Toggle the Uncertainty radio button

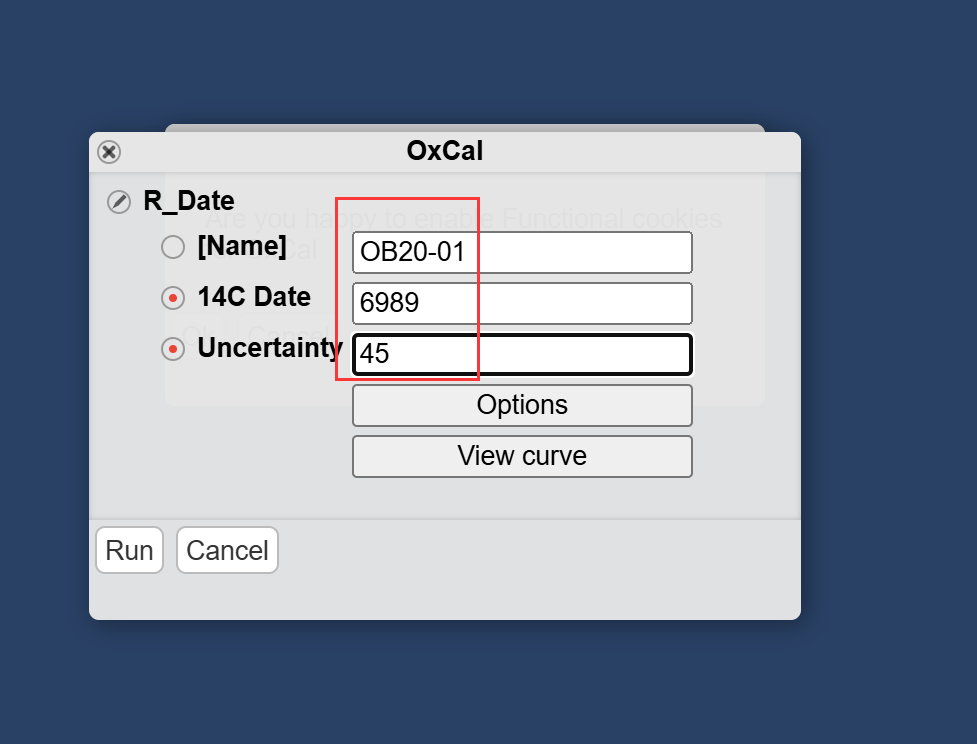pos(173,349)
